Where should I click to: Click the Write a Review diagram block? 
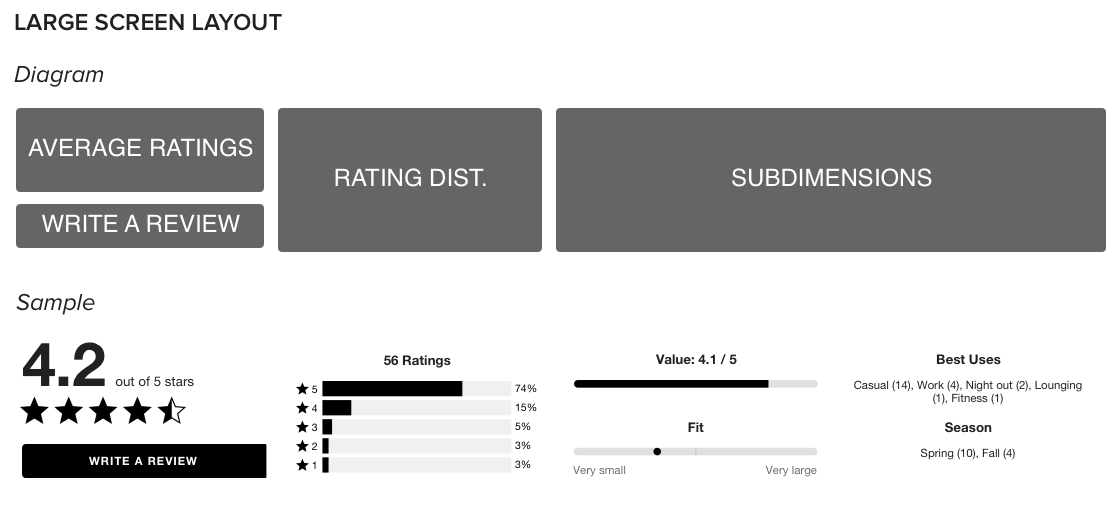click(x=140, y=225)
